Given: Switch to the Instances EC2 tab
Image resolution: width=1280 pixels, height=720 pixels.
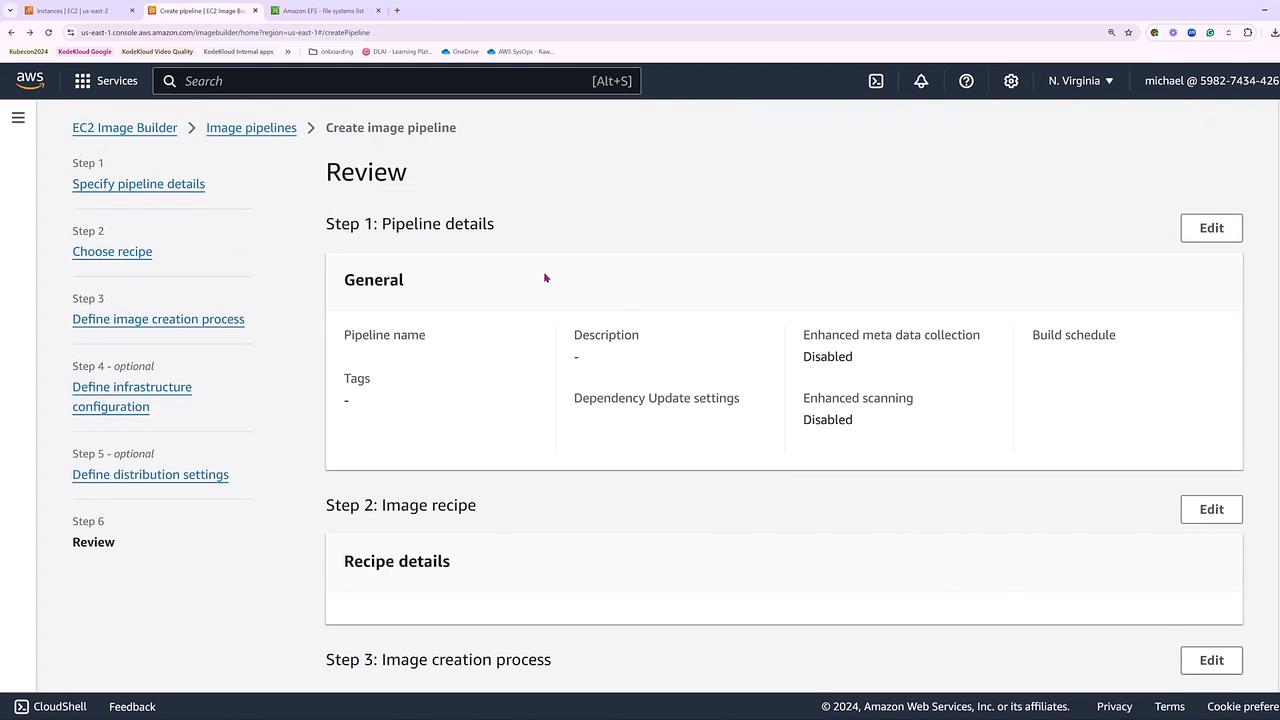Looking at the screenshot, I should (80, 11).
